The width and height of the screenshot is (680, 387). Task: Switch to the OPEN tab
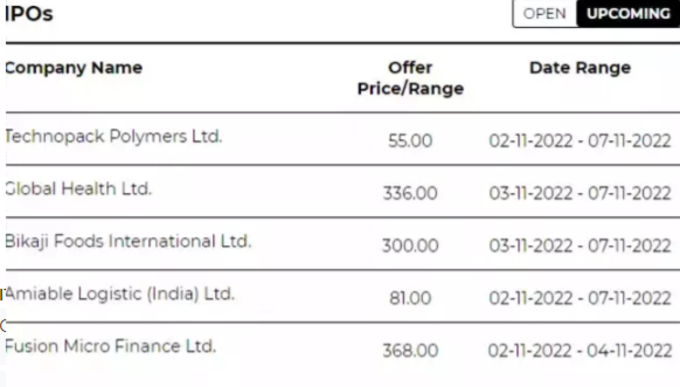click(x=545, y=13)
